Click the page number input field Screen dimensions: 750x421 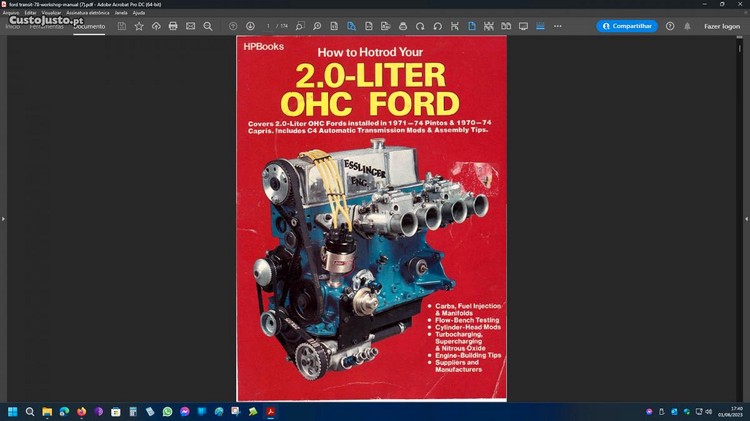pos(268,26)
